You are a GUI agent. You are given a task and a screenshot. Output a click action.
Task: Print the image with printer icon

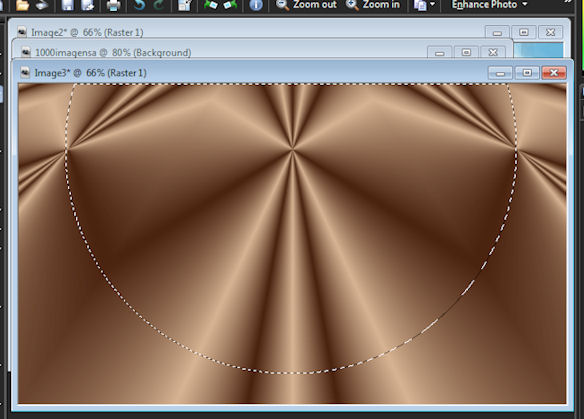pyautogui.click(x=114, y=5)
